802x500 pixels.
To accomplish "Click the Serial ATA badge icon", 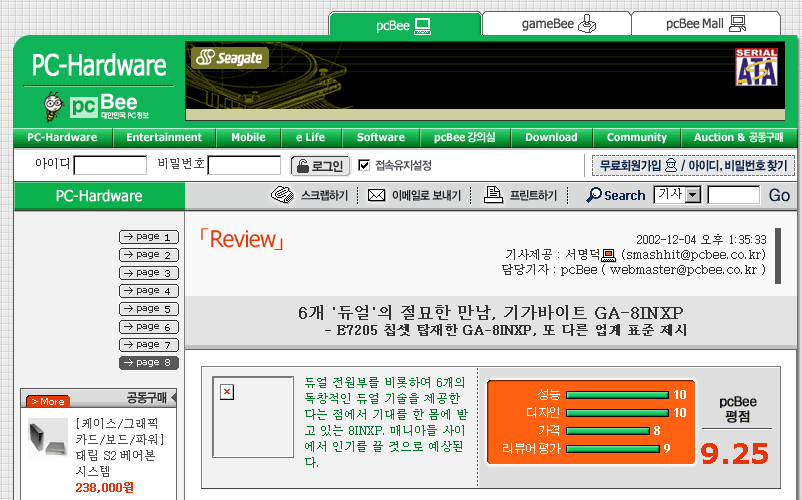I will tap(756, 68).
